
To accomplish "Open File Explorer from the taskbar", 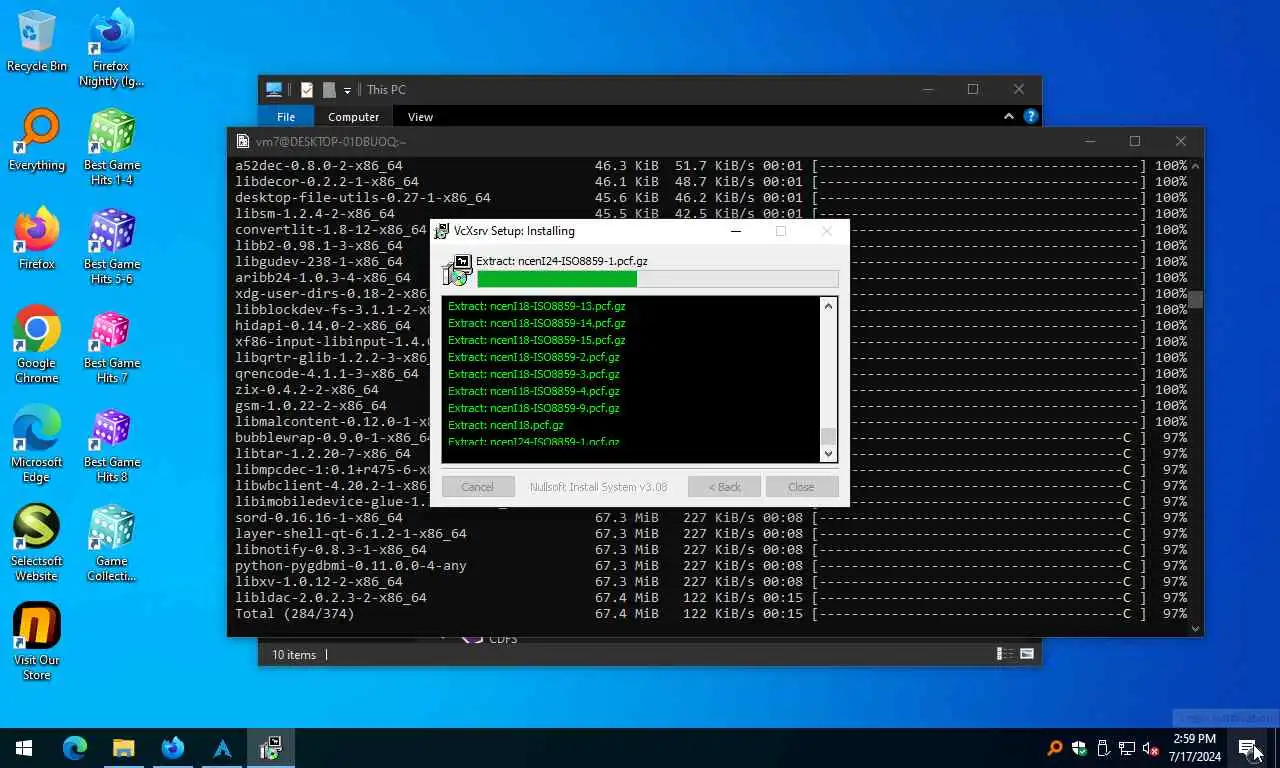I will 123,748.
